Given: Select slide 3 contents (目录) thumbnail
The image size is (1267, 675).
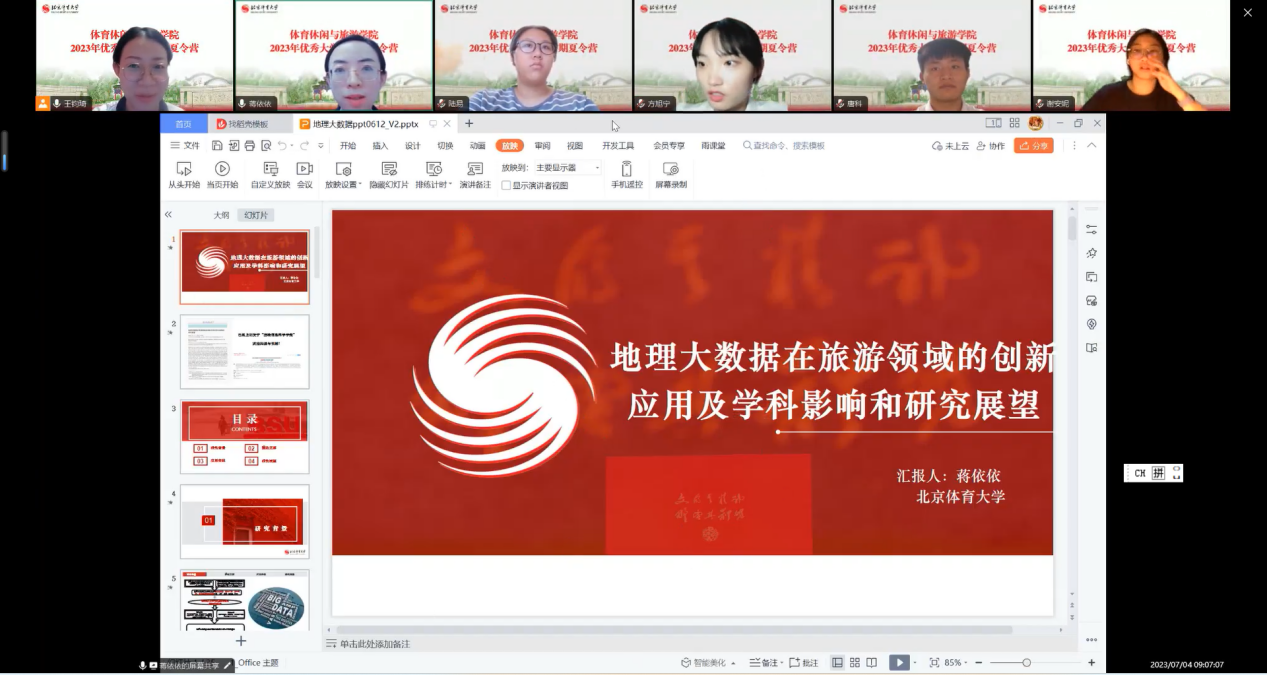Looking at the screenshot, I should (245, 437).
